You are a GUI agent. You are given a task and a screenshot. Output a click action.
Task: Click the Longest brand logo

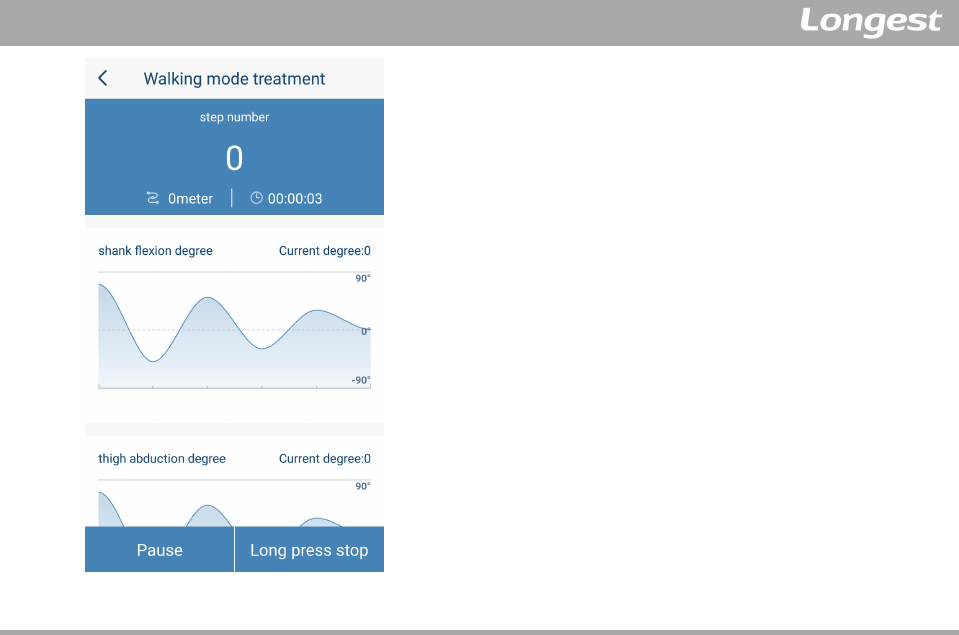870,22
